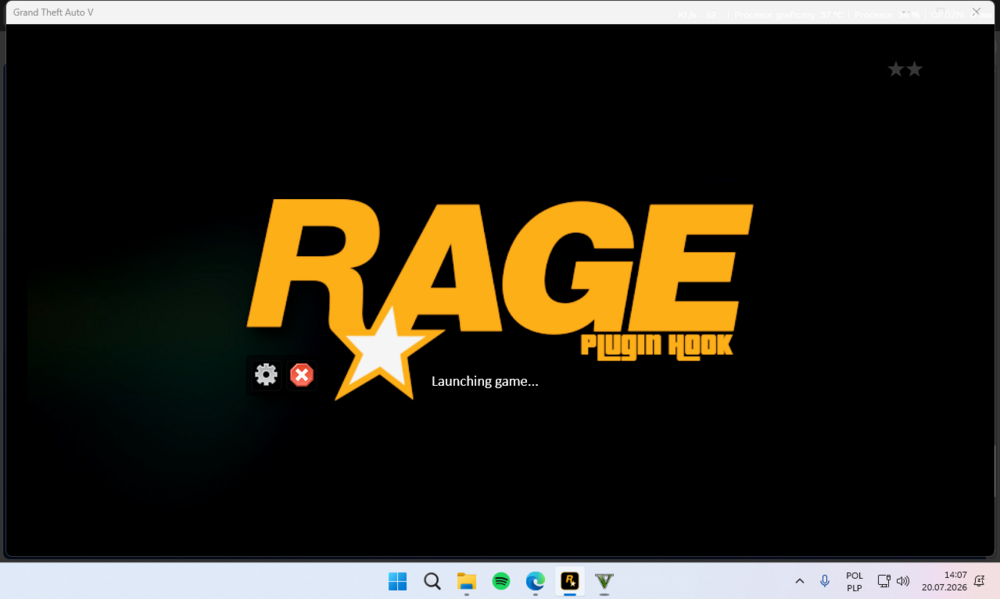Close the Grand Theft Auto V window
The height and width of the screenshot is (599, 1000).
click(976, 11)
